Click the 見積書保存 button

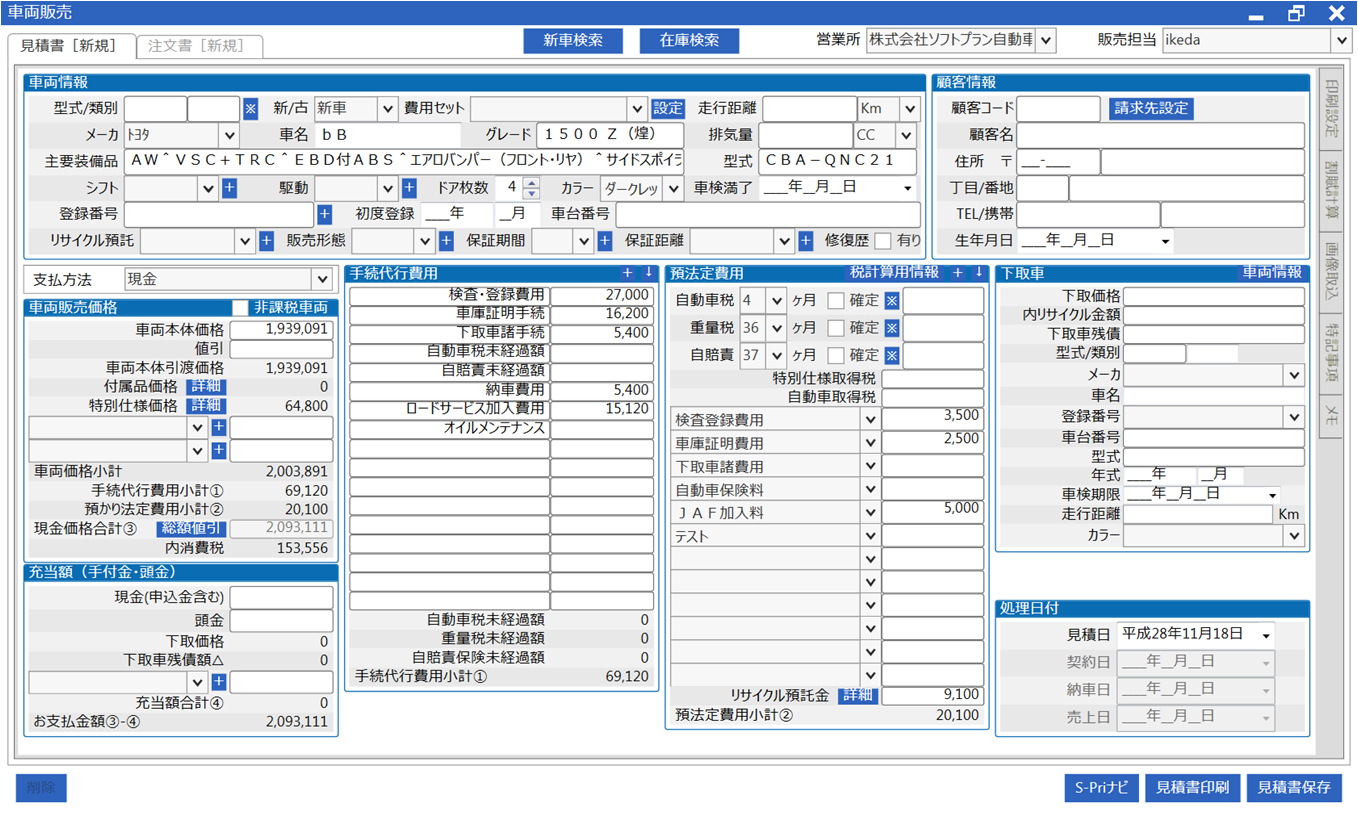point(1294,788)
